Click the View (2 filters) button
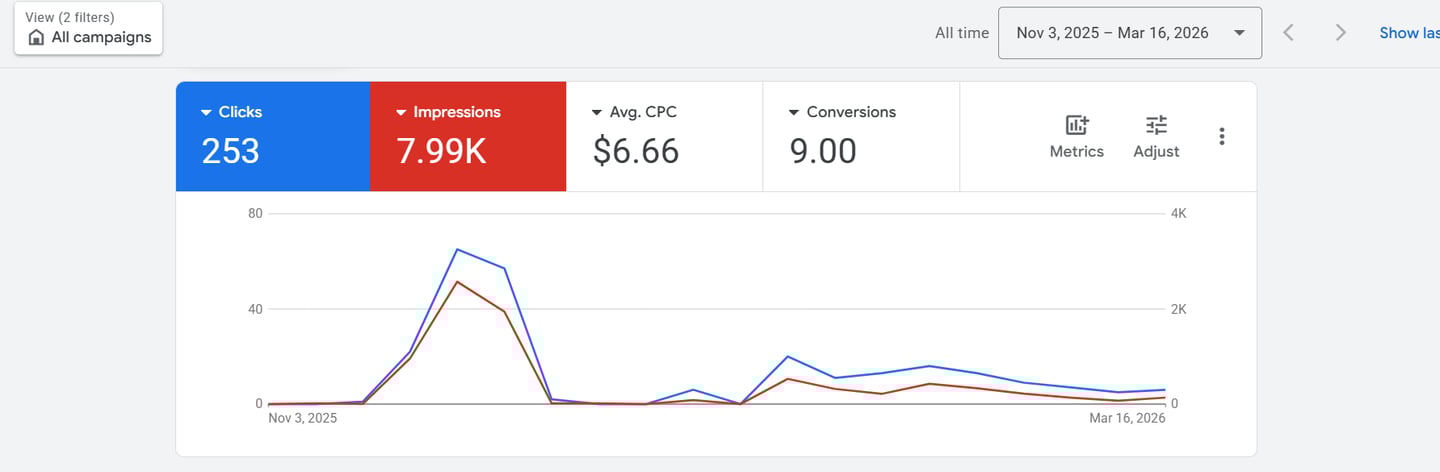 pyautogui.click(x=88, y=28)
